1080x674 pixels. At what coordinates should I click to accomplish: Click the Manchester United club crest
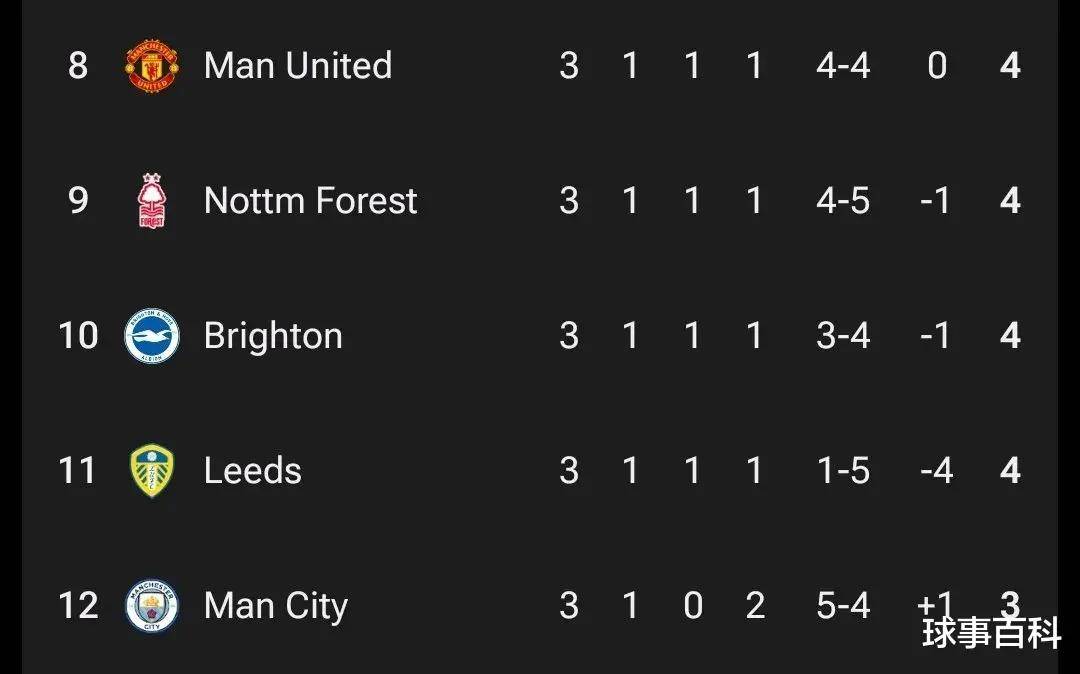tap(152, 66)
